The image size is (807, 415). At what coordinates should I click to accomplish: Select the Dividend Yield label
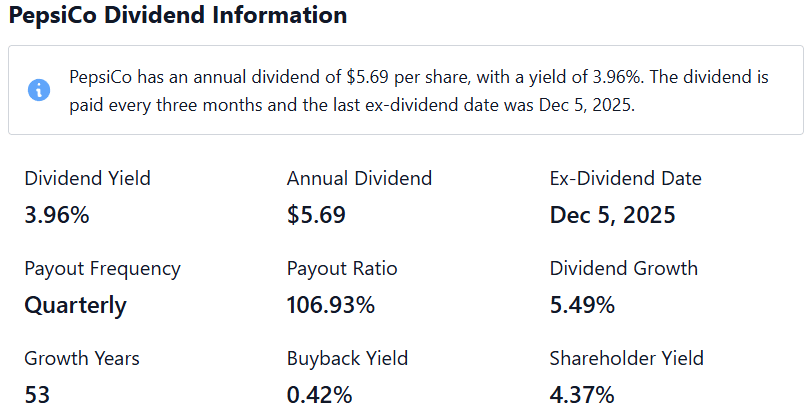pos(87,179)
